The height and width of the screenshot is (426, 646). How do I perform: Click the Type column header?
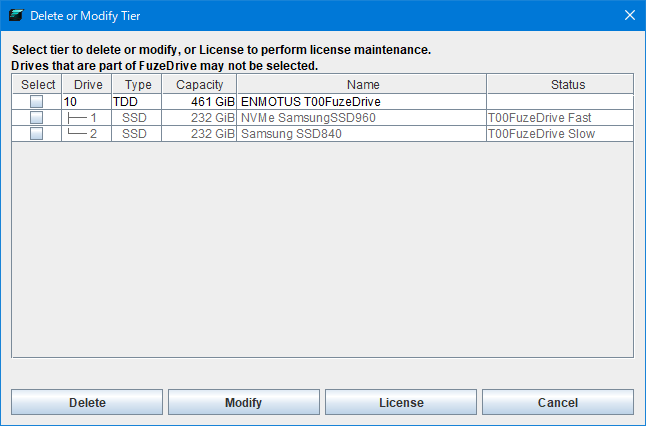click(x=137, y=84)
